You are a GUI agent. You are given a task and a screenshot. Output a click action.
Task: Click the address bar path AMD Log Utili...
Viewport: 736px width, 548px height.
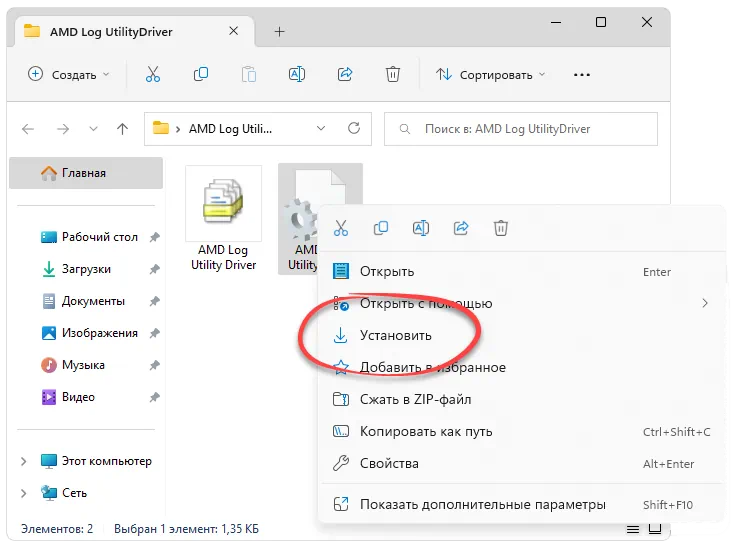pos(230,129)
